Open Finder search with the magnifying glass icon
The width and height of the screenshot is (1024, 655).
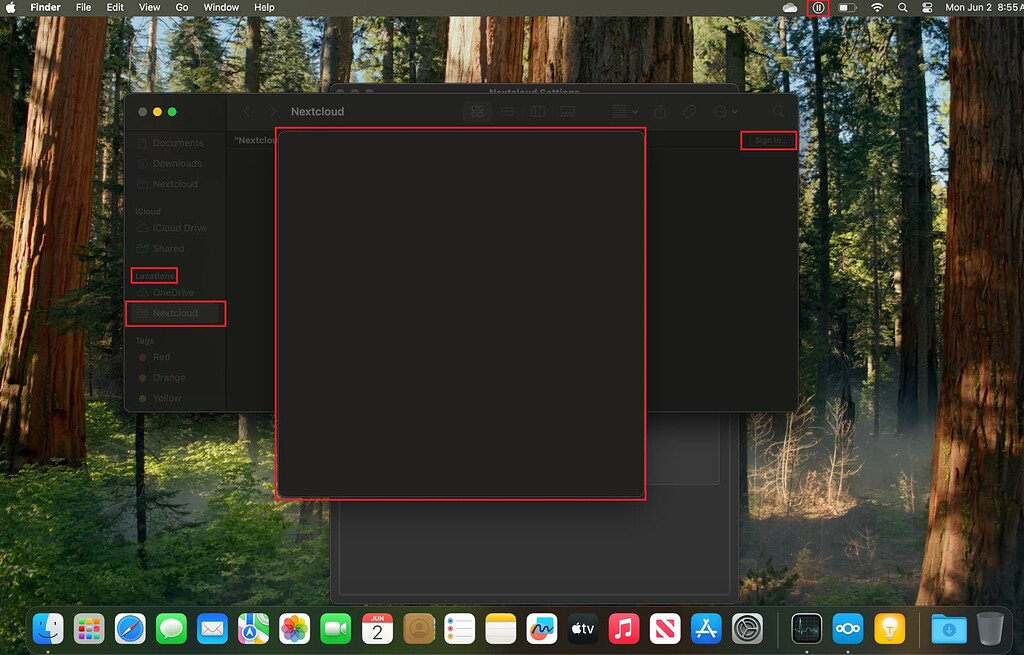point(778,111)
